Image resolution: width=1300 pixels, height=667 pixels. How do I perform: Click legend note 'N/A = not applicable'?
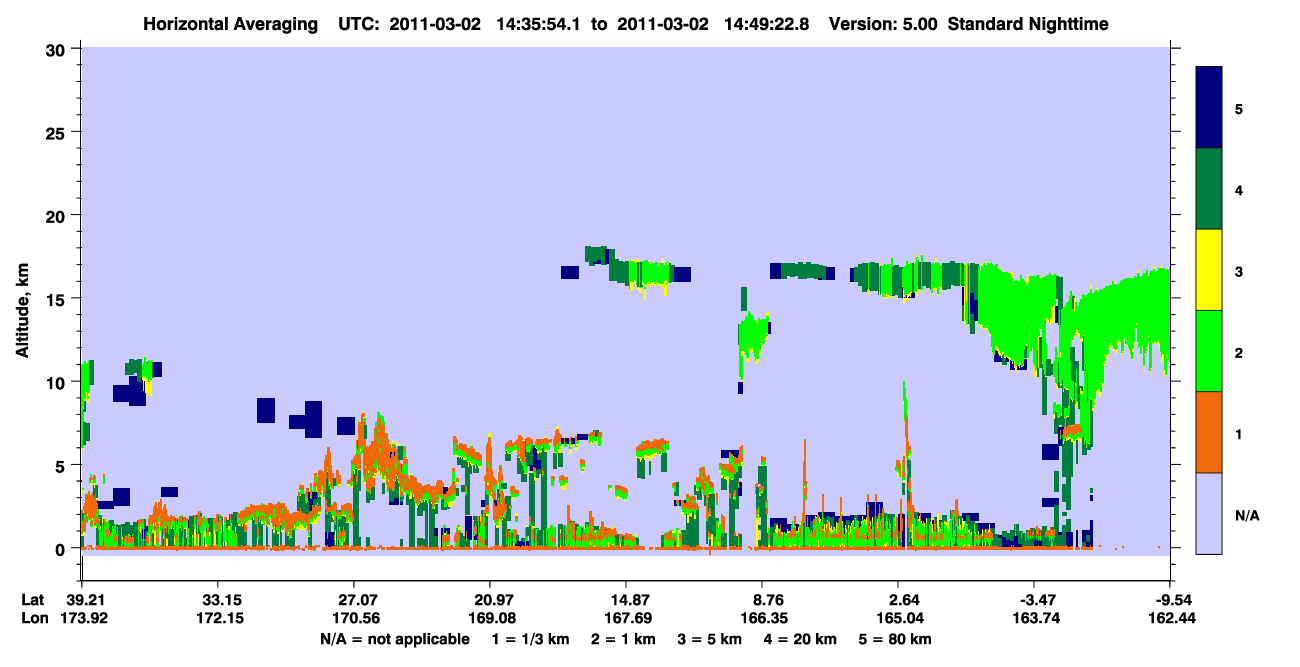(x=394, y=639)
